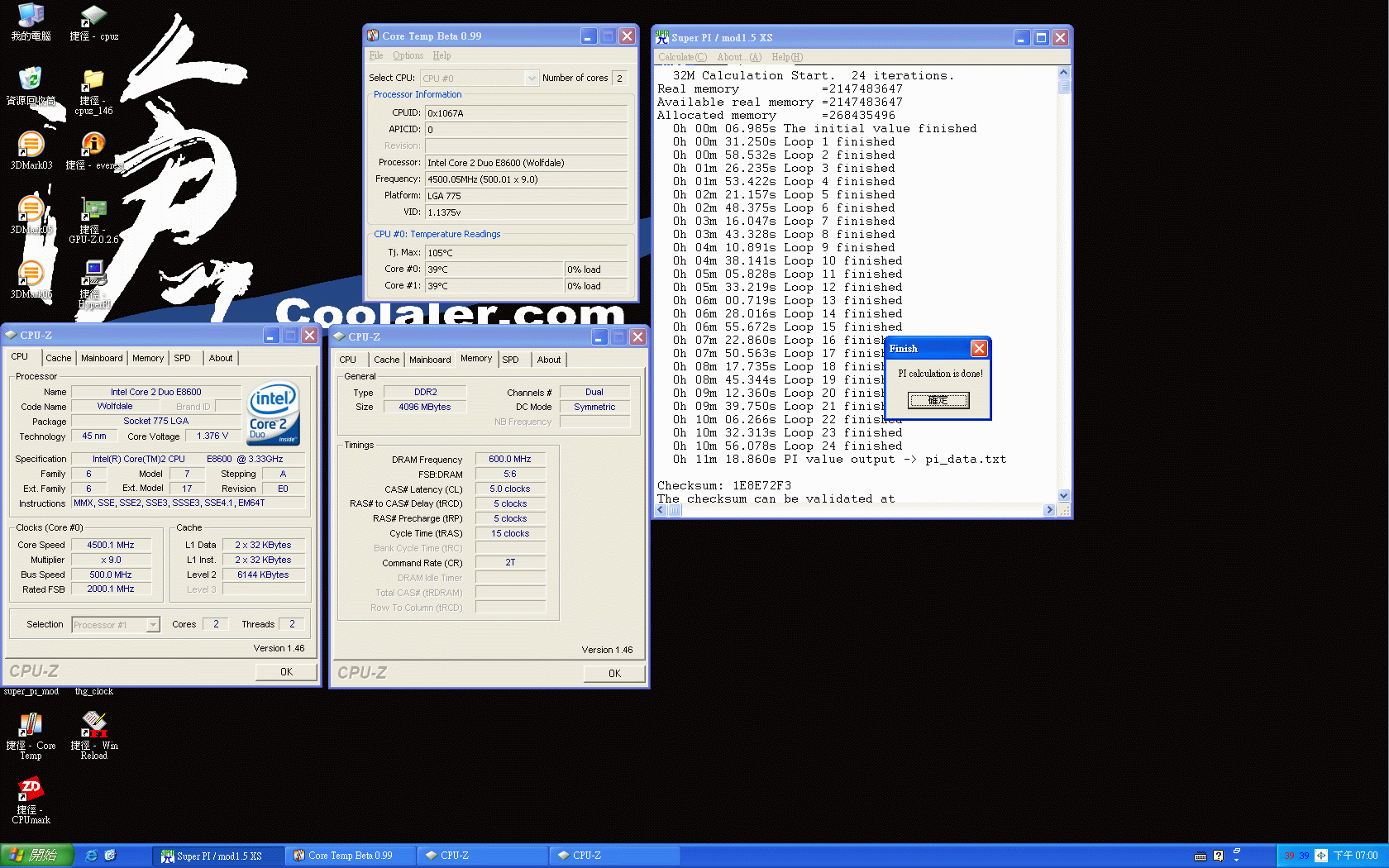Click 確定 in the Finish dialog
This screenshot has height=868, width=1389.
pyautogui.click(x=938, y=400)
